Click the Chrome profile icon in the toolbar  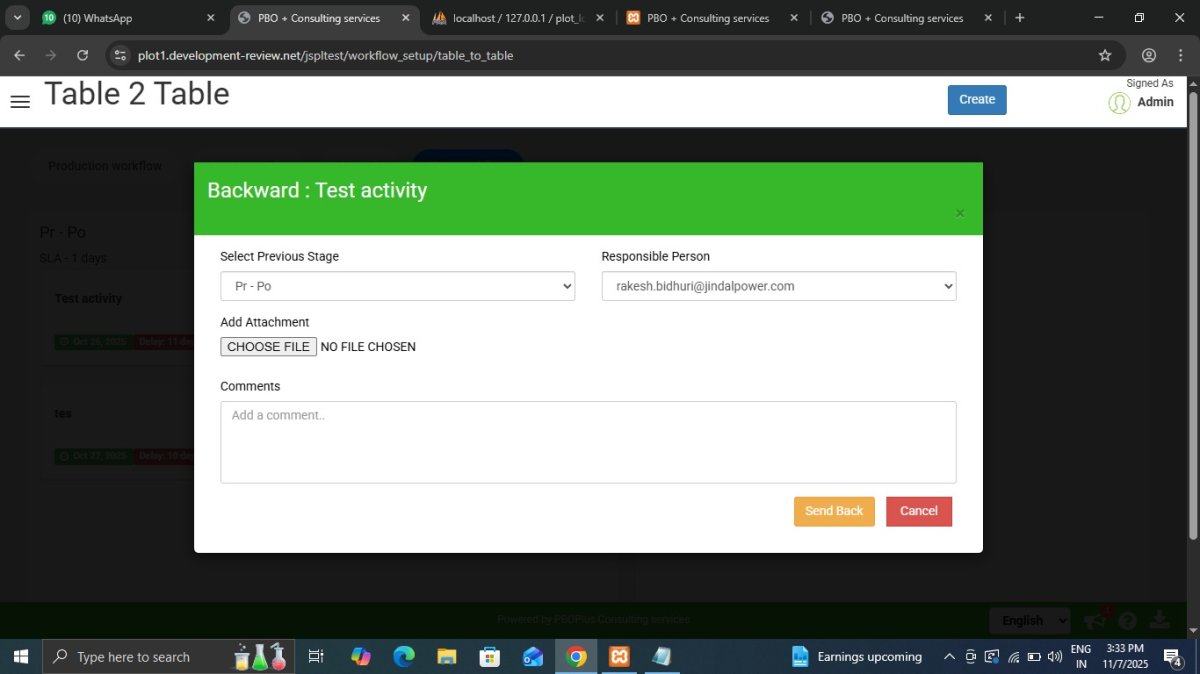click(1149, 56)
